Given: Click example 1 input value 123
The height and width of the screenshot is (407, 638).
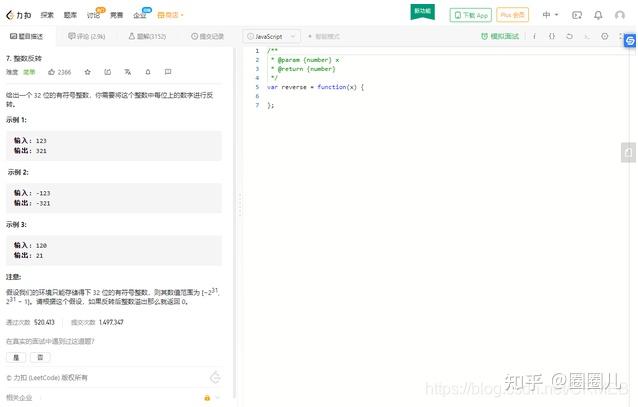Looking at the screenshot, I should (41, 141).
